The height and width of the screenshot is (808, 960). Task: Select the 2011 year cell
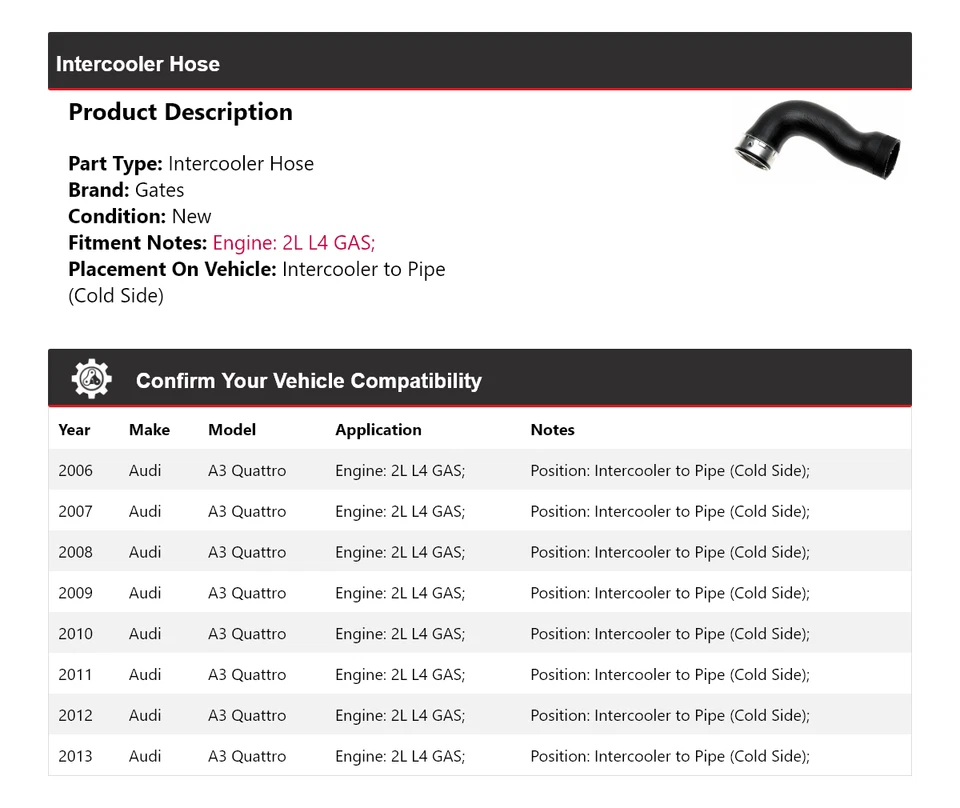[x=75, y=675]
